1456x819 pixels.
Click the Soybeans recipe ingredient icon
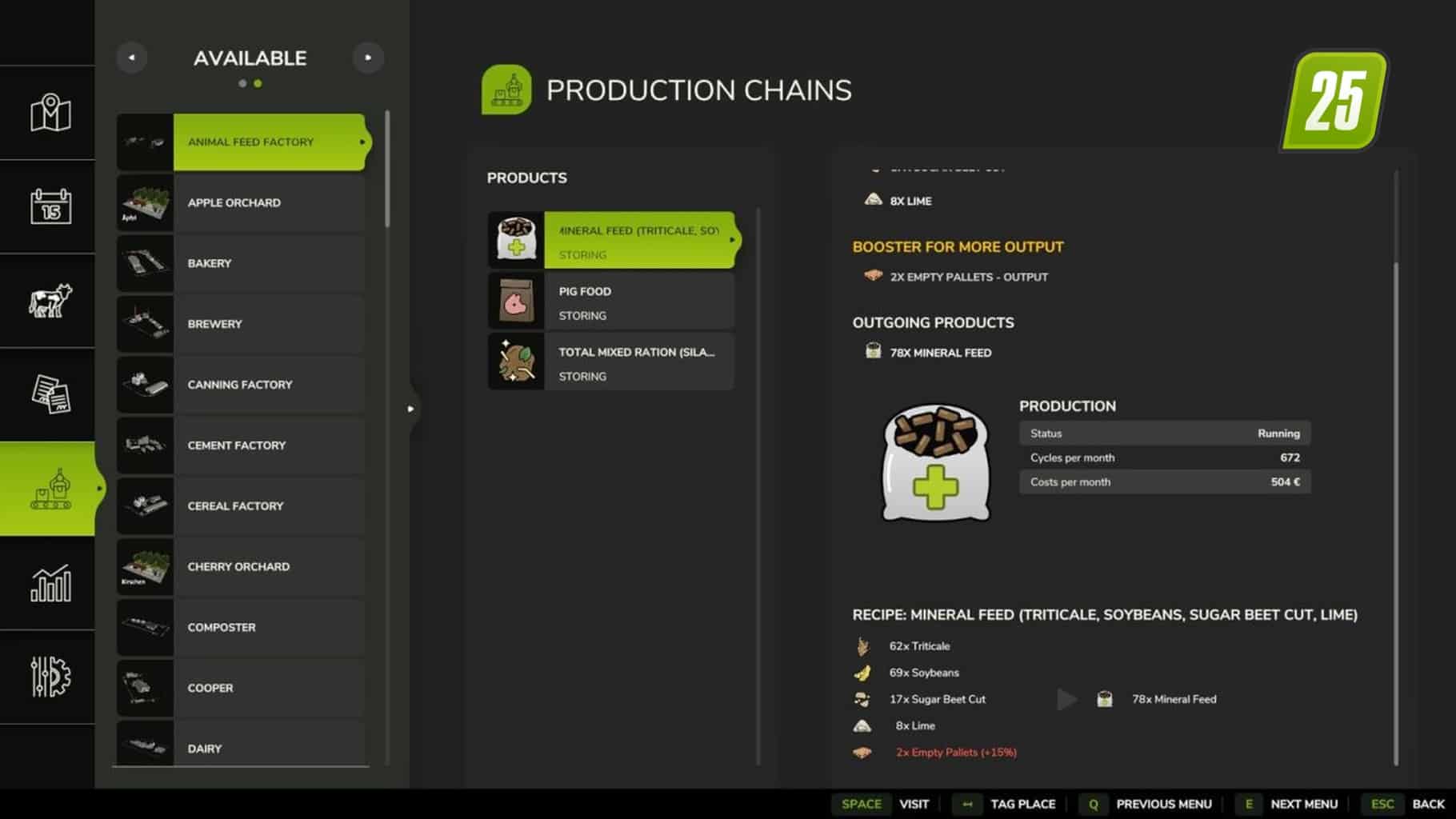coord(862,673)
